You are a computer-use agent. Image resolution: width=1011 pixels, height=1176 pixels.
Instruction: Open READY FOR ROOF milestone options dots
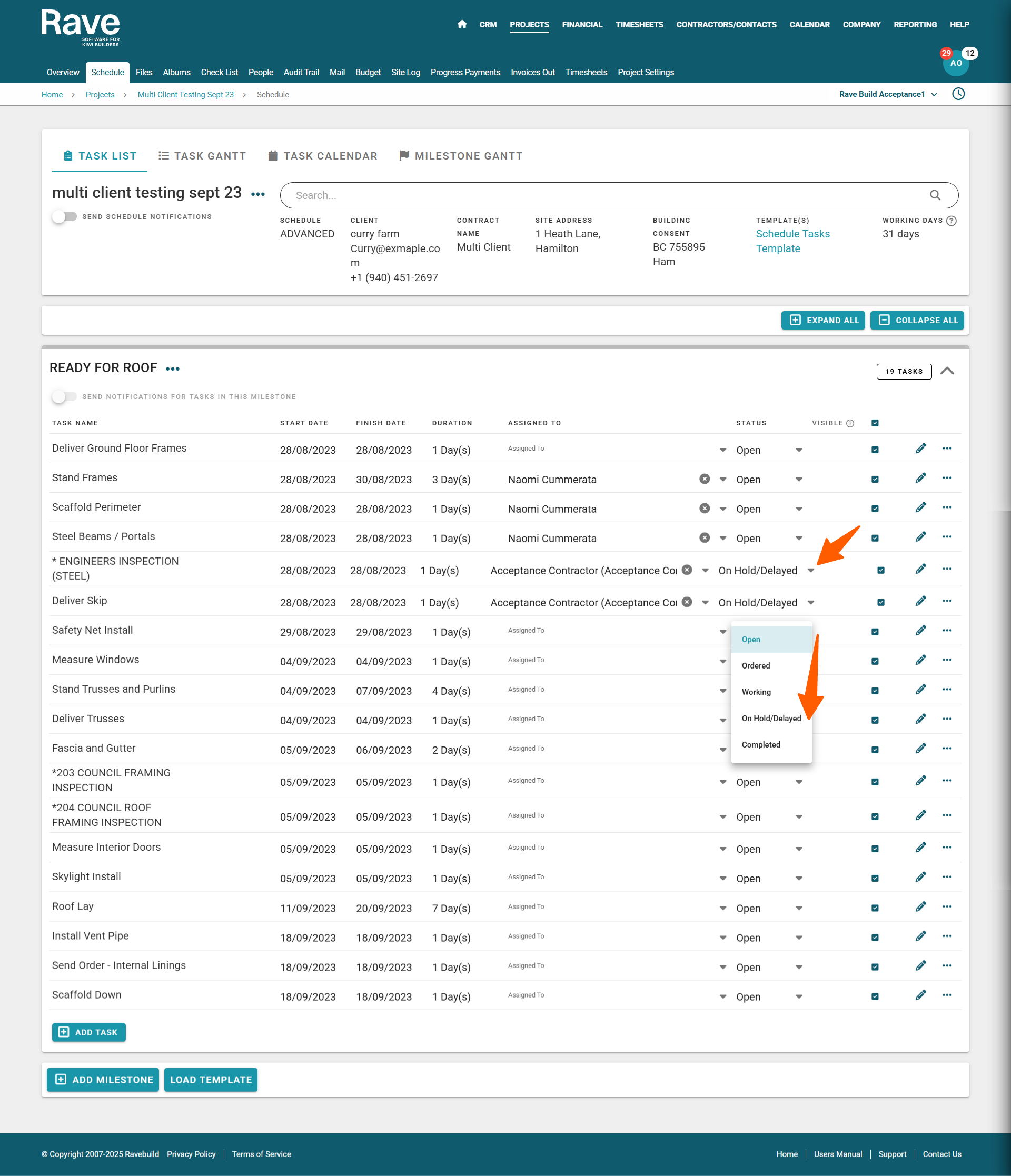(x=173, y=369)
